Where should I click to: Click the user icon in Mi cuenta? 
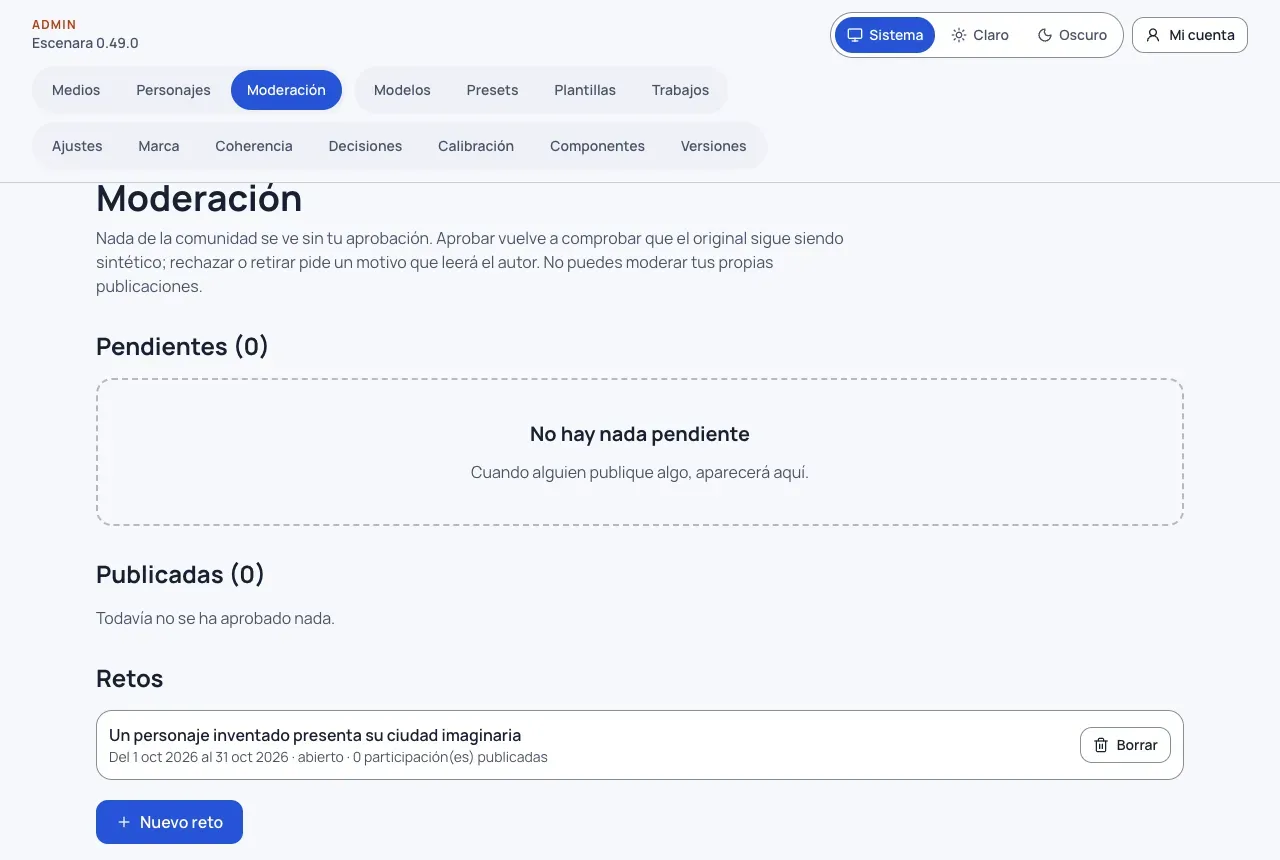coord(1153,35)
